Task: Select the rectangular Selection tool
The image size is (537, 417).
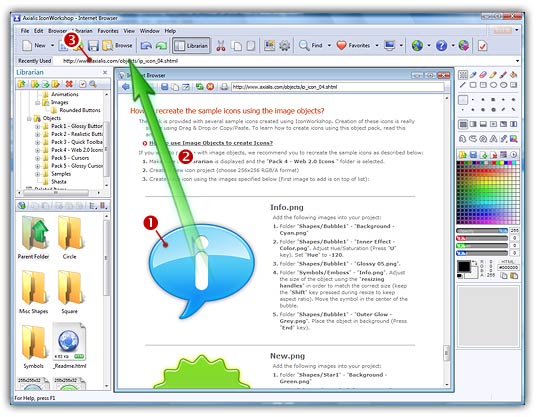Action: click(463, 75)
